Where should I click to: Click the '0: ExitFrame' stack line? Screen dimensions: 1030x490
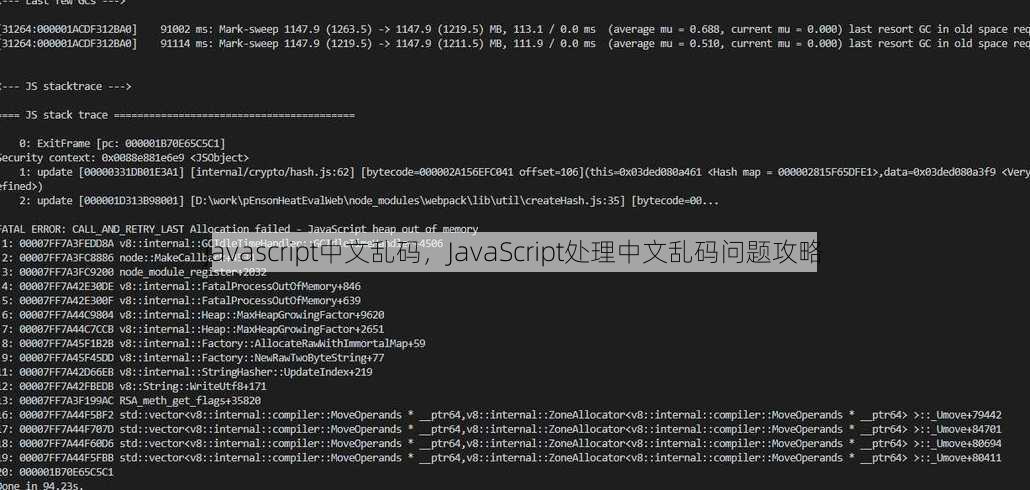(122, 143)
